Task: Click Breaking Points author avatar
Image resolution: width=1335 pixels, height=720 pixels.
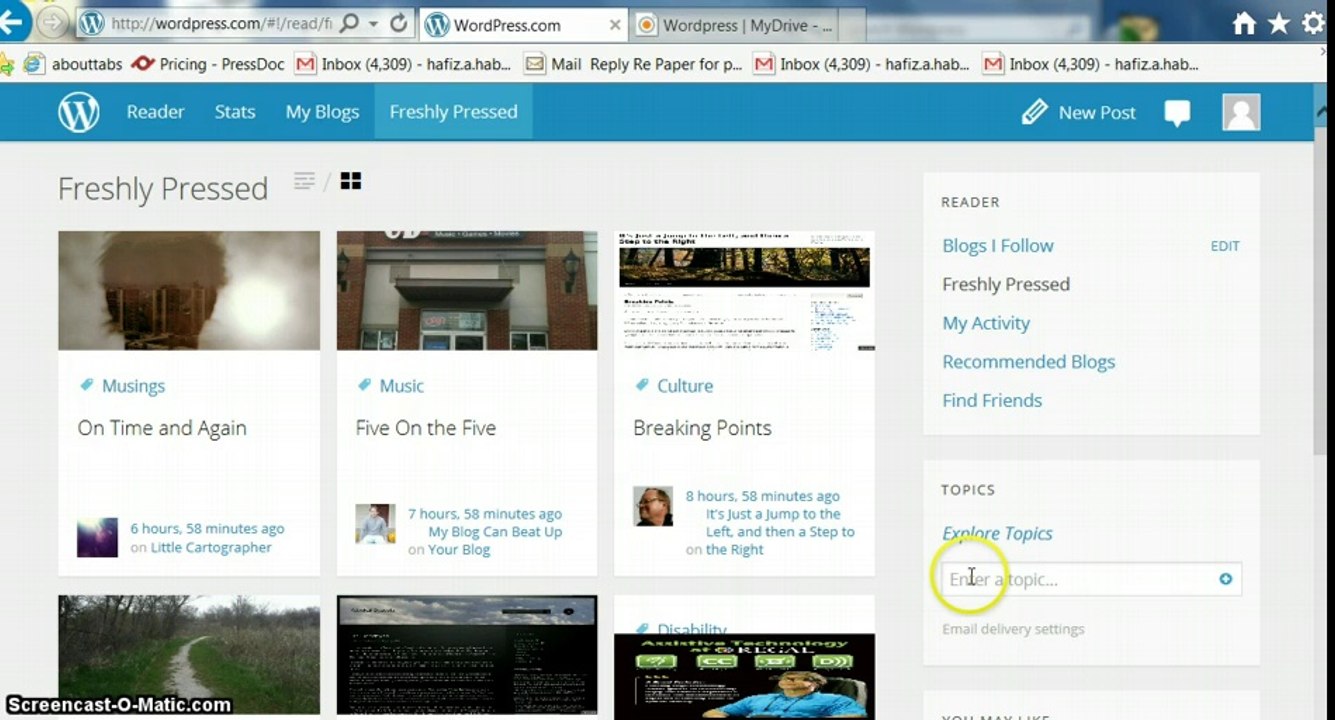Action: [x=653, y=506]
